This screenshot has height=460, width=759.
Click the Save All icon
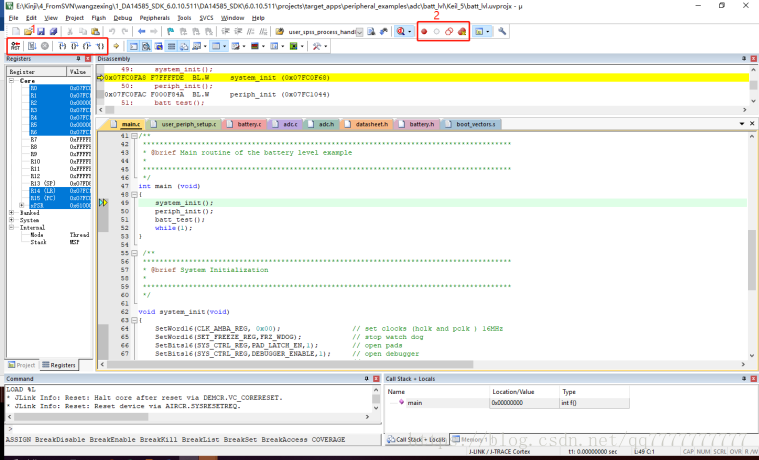(x=53, y=31)
